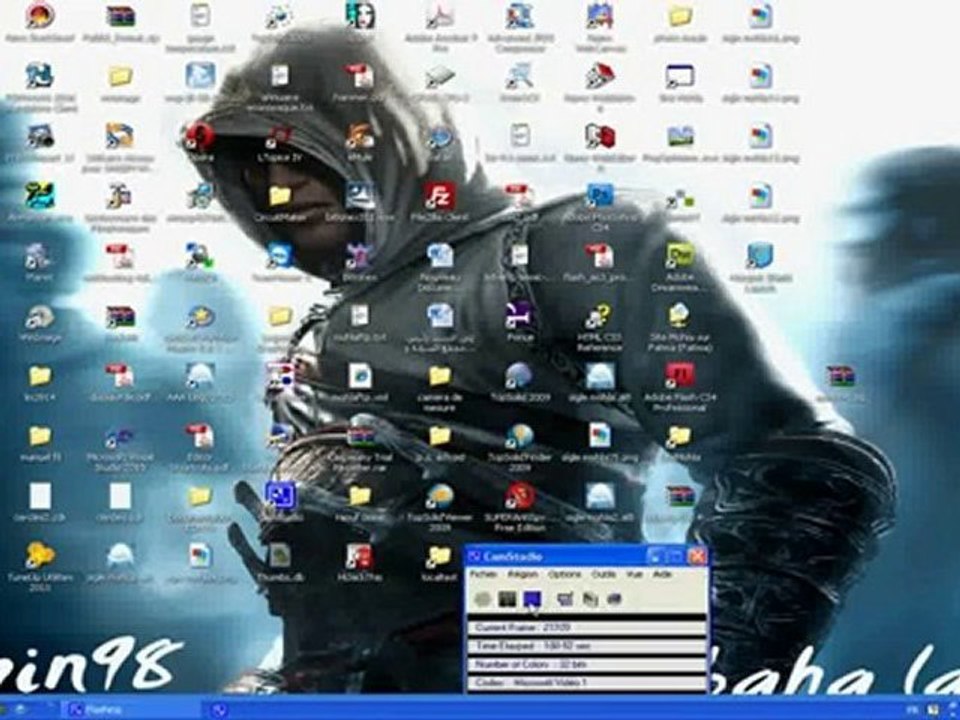Select the Adobe Acrobat 9 Pro shortcut

440,26
